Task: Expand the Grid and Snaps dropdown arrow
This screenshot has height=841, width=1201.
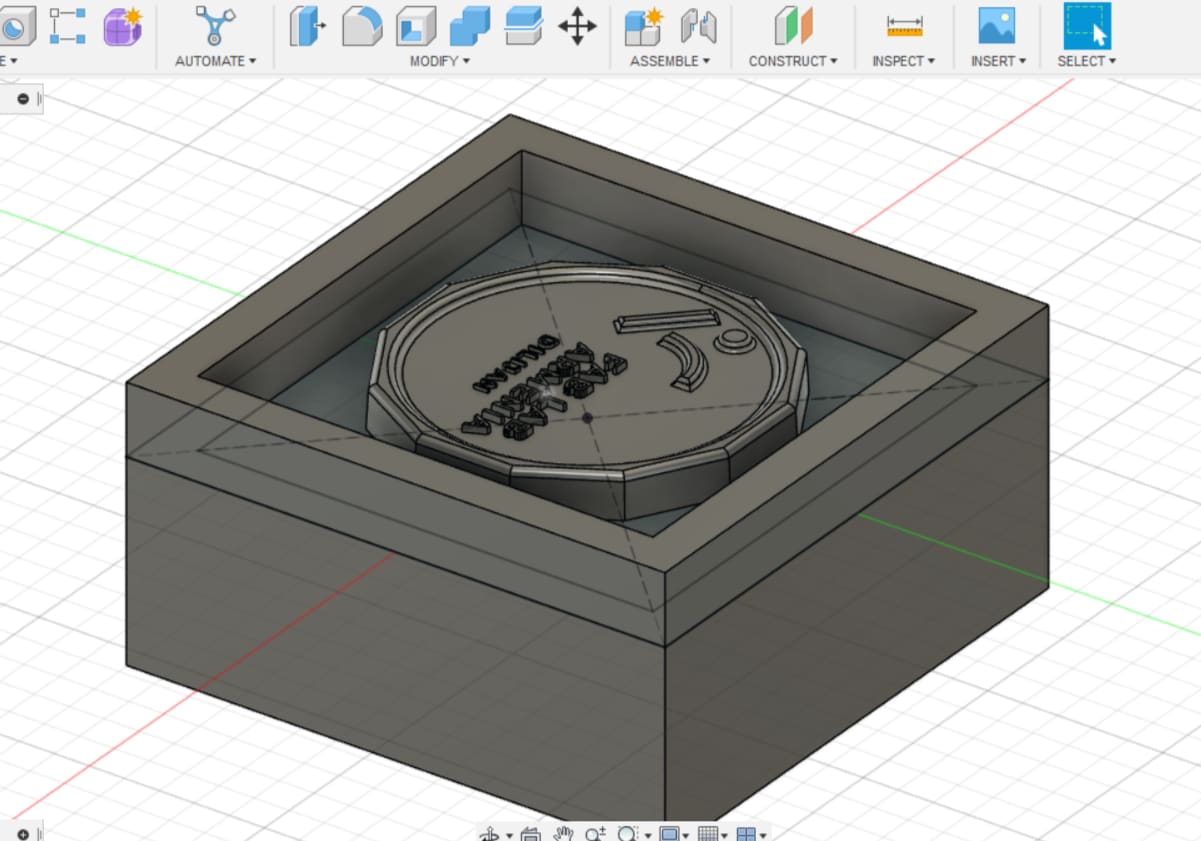Action: 724,836
